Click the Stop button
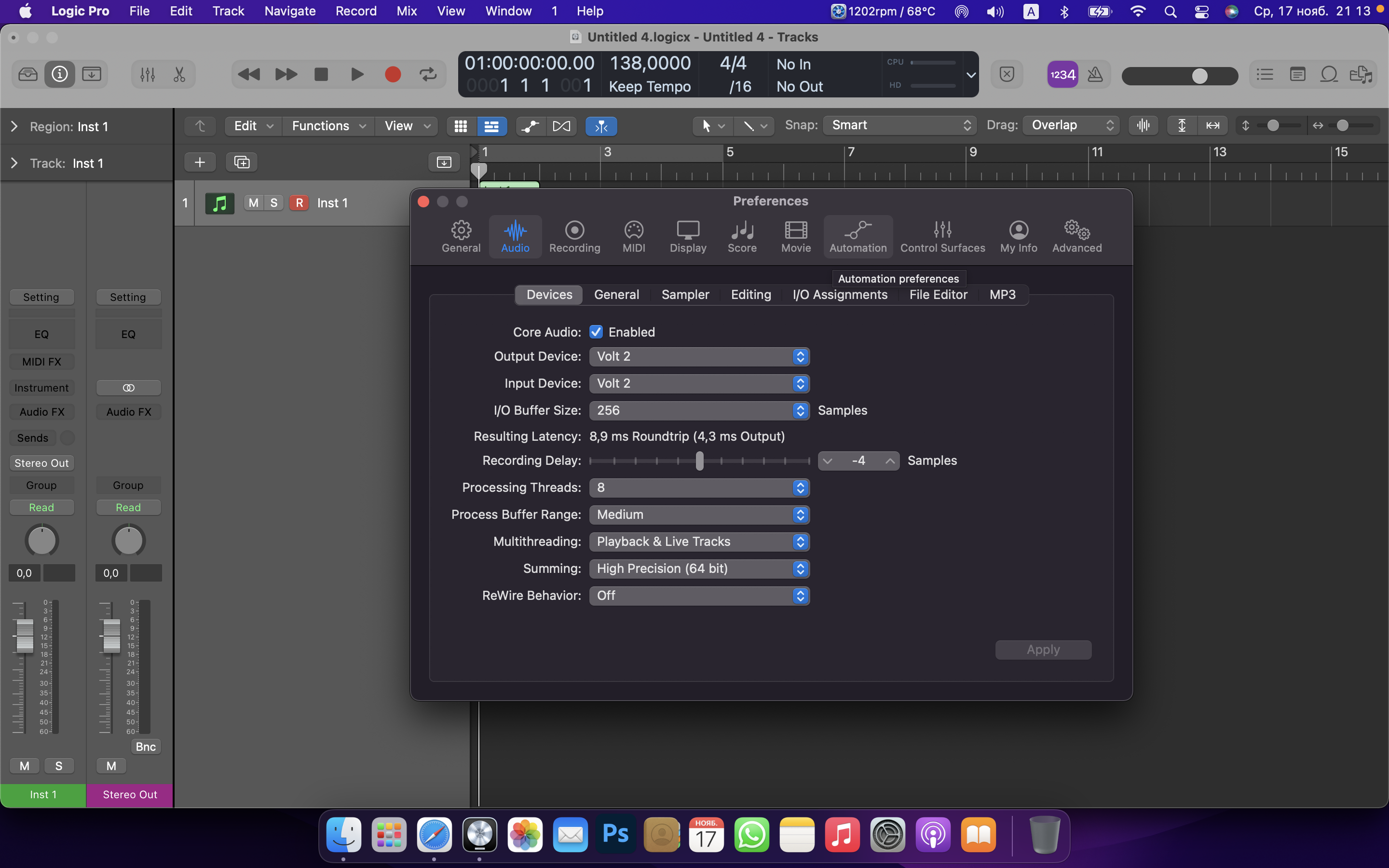 click(x=321, y=74)
